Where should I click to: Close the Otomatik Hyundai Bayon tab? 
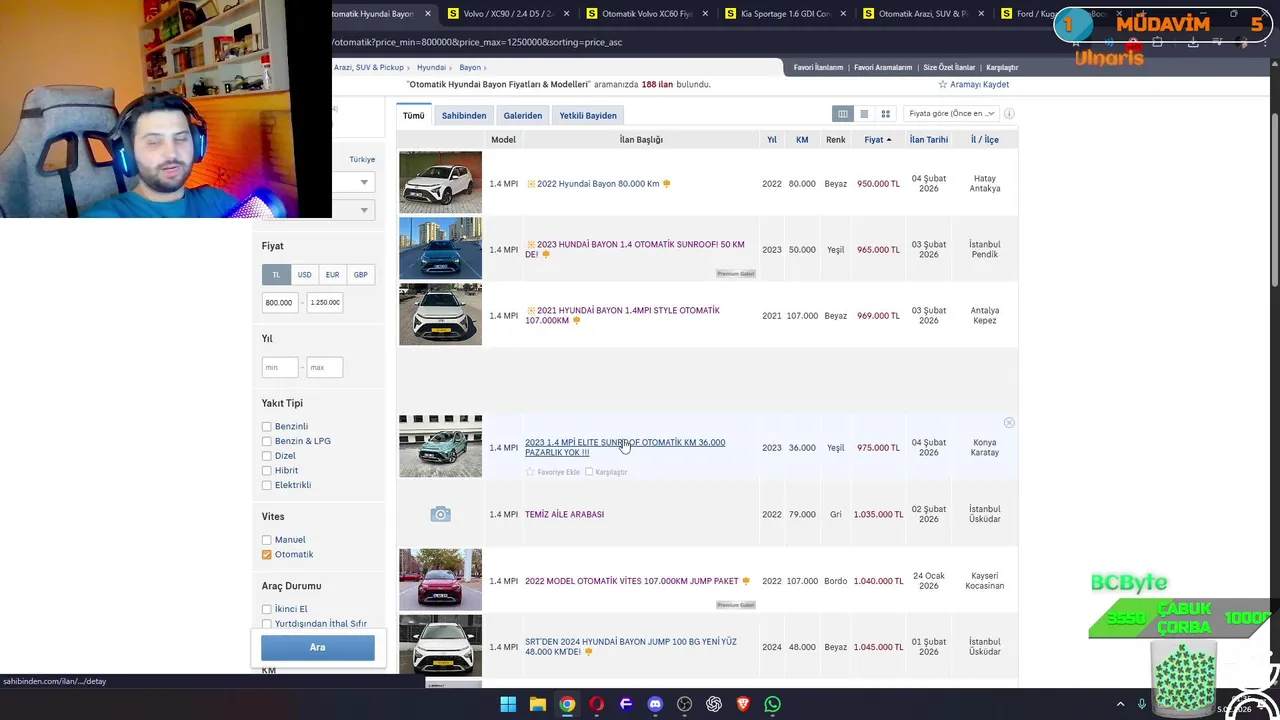click(x=428, y=14)
